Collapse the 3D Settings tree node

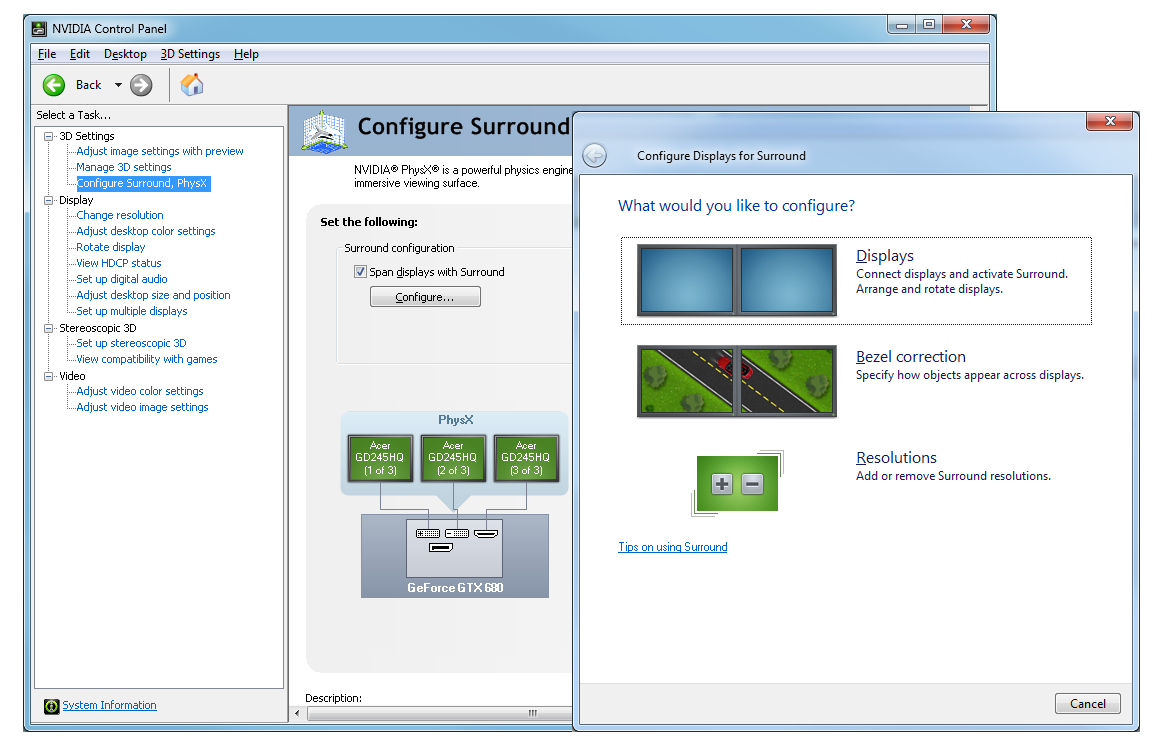pos(49,136)
